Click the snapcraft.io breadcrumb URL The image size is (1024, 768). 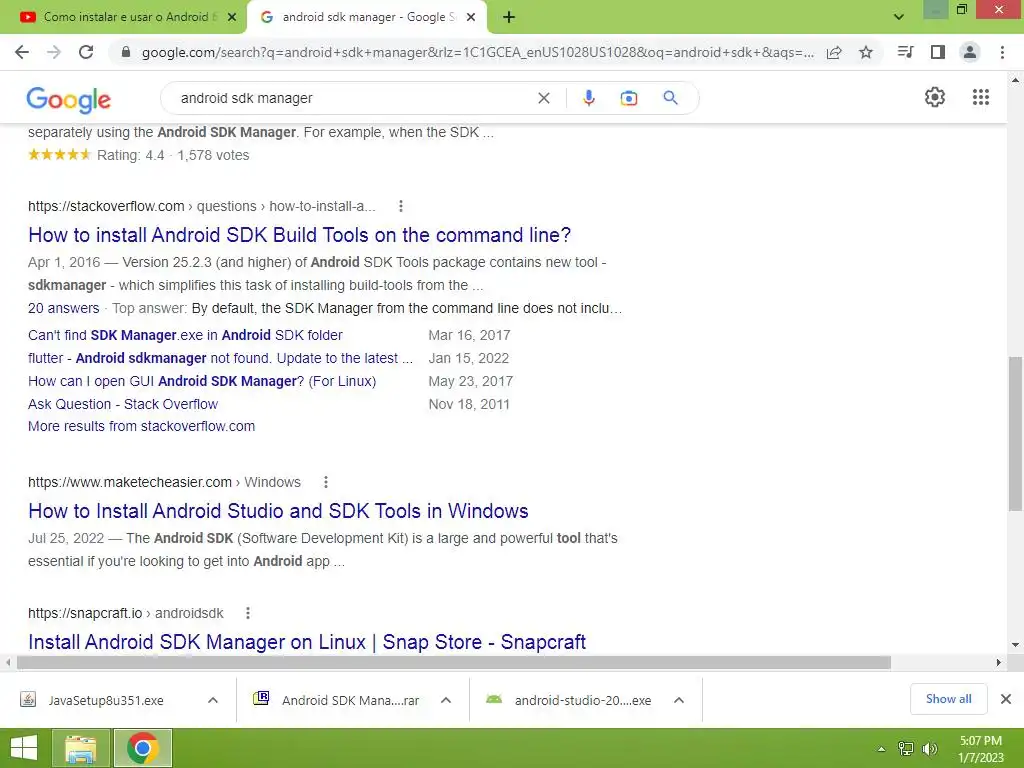point(125,613)
